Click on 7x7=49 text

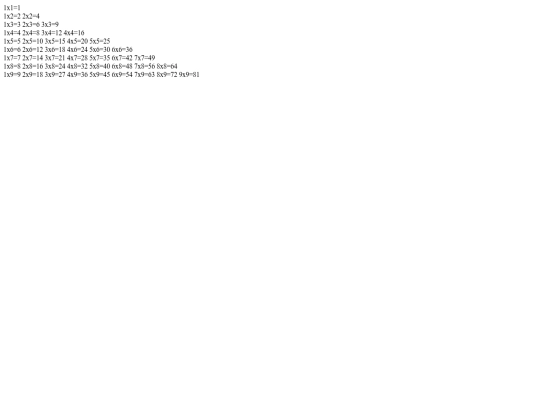coord(145,58)
